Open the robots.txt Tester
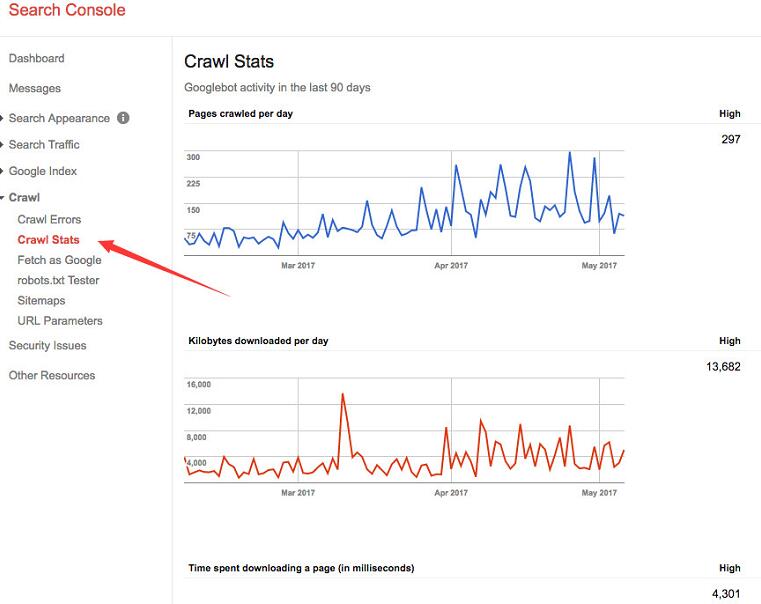 coord(58,280)
